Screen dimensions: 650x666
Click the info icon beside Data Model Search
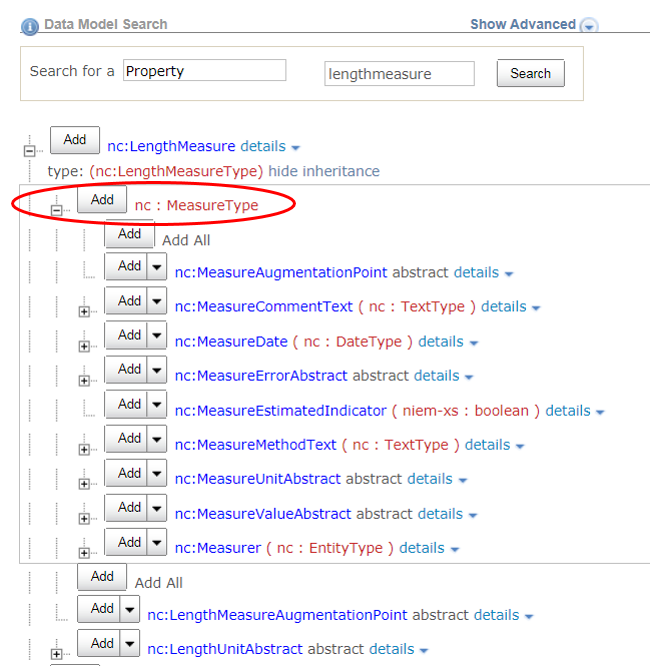coord(30,25)
